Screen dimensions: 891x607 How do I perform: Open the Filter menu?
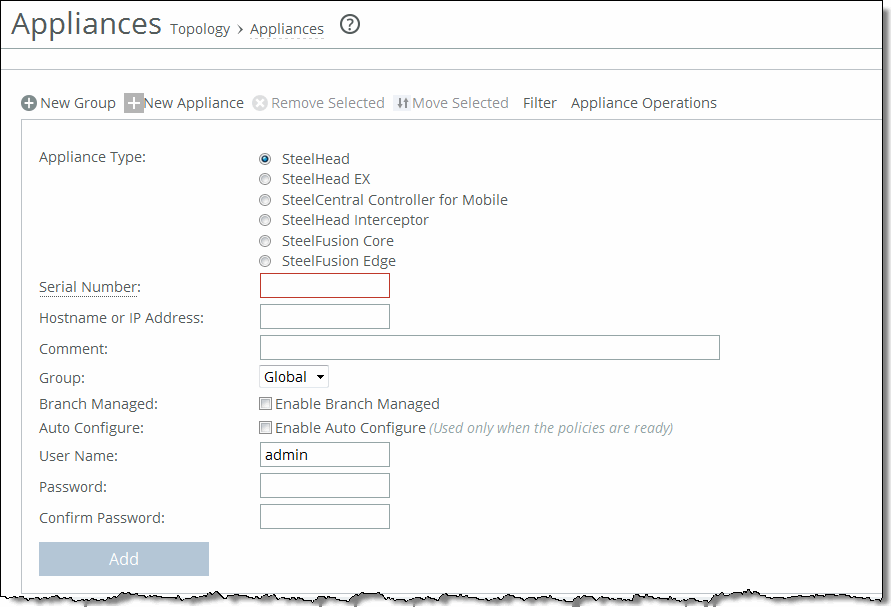539,103
